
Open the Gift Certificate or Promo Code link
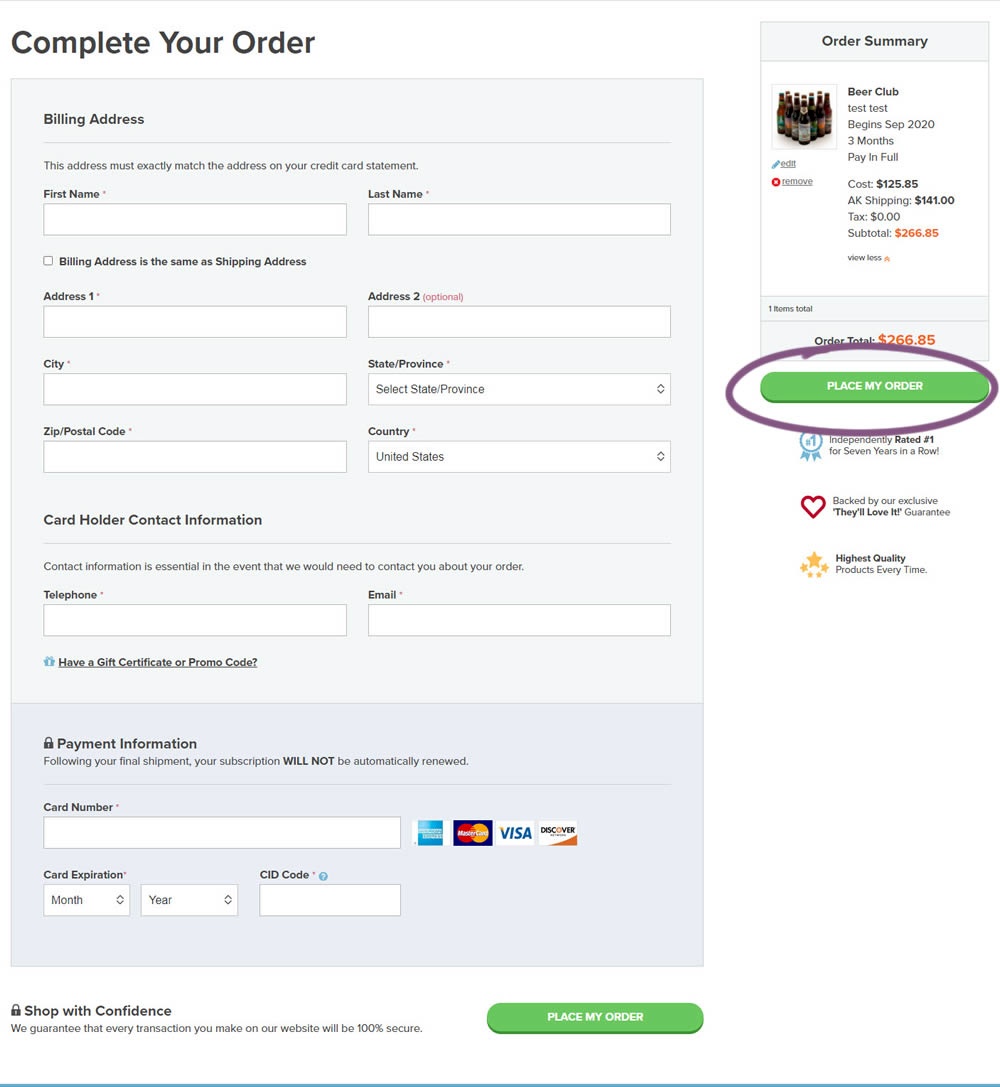157,662
